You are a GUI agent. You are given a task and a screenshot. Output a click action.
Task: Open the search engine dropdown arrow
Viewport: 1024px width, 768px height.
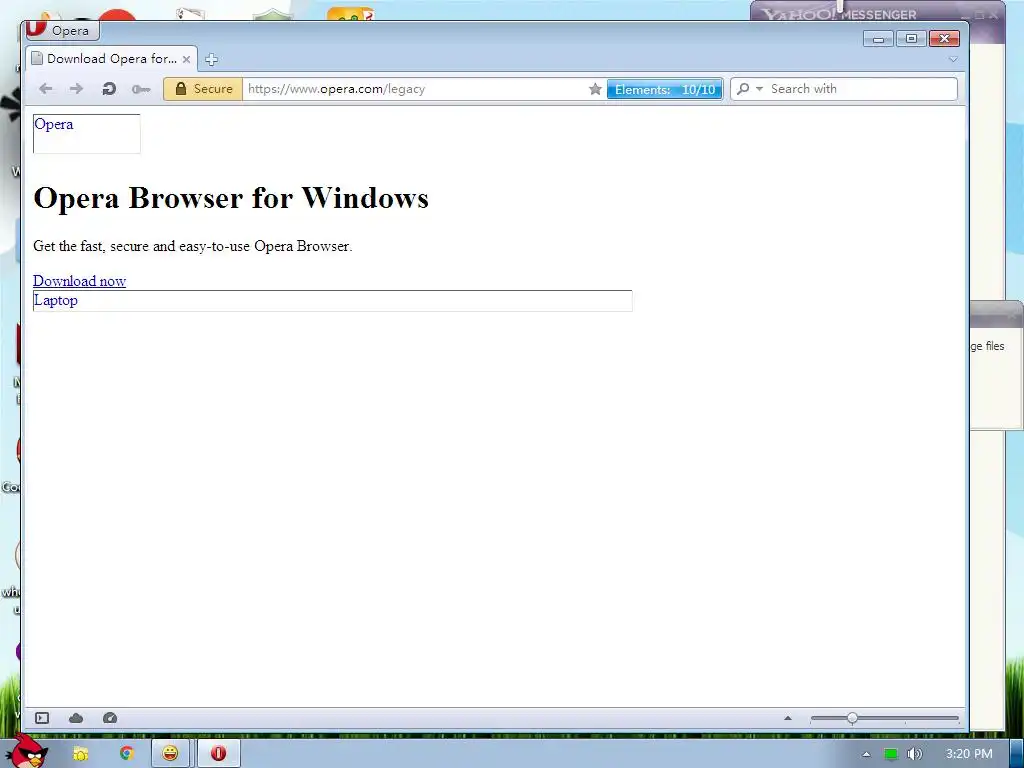(759, 89)
